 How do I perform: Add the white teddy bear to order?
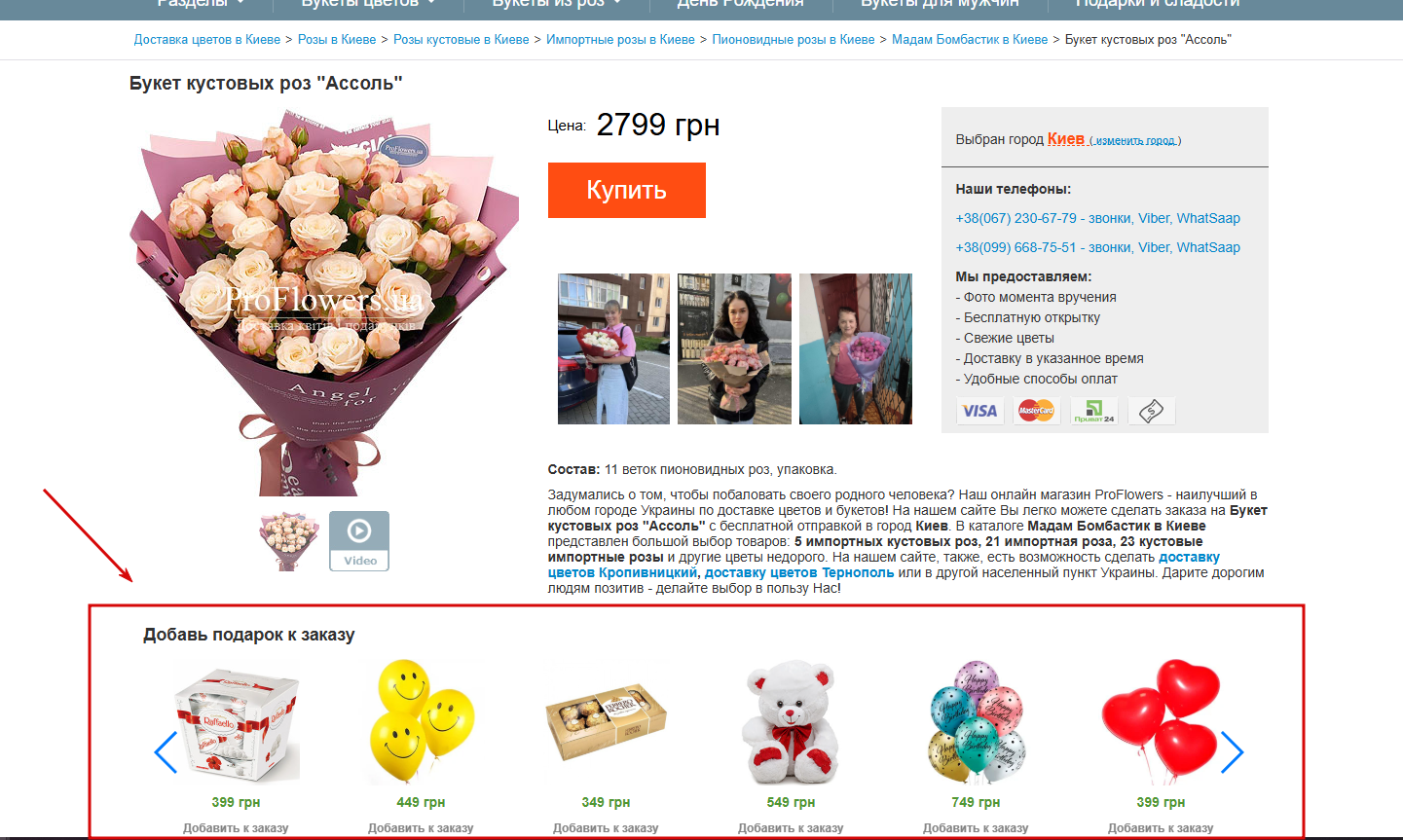(x=791, y=828)
